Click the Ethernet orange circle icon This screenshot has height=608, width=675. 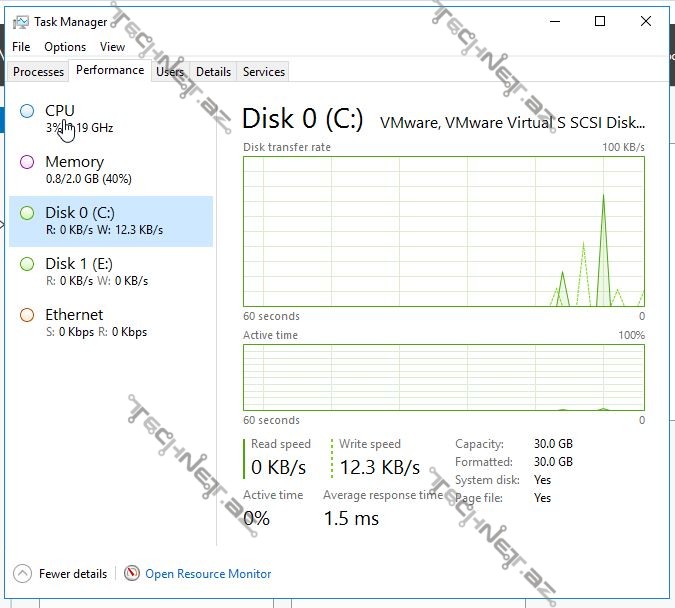pyautogui.click(x=27, y=315)
